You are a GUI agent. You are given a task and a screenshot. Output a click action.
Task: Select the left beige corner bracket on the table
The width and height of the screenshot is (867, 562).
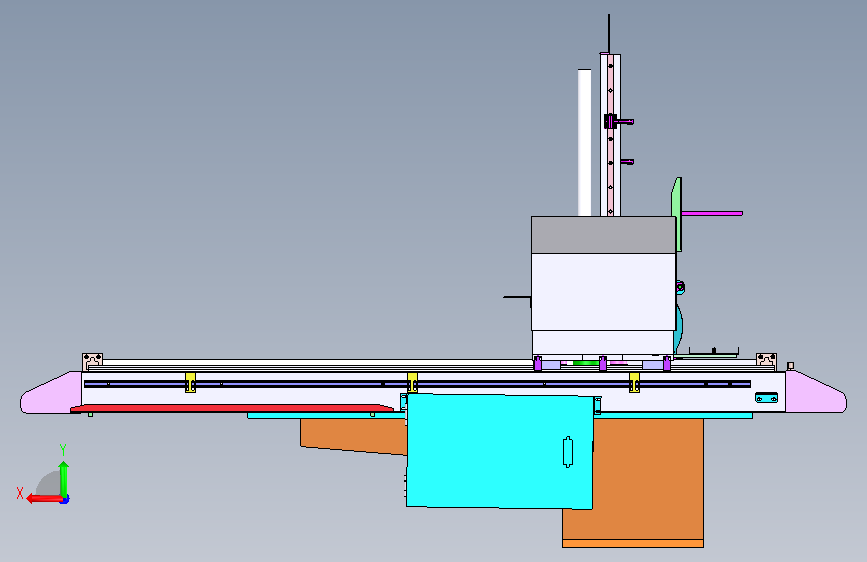pos(92,361)
